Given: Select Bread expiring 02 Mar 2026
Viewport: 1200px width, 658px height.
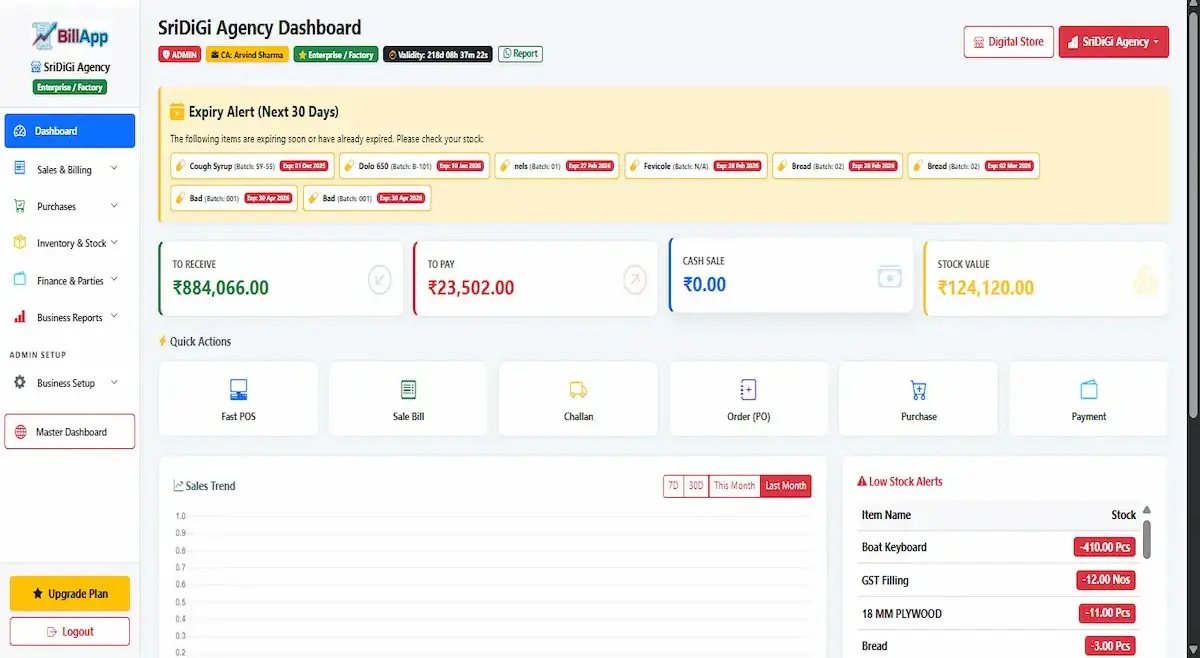Looking at the screenshot, I should [x=974, y=166].
